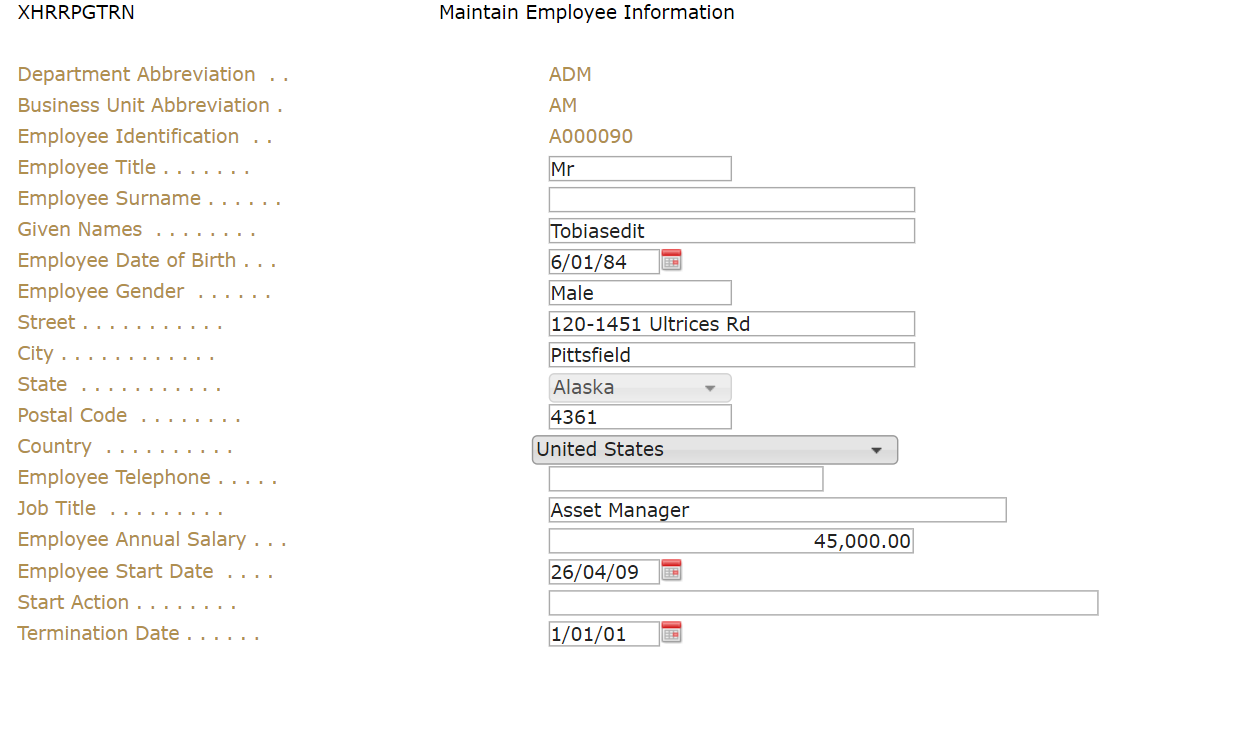1257x739 pixels.
Task: Open the Employee Start Date calendar picker
Action: pos(671,571)
